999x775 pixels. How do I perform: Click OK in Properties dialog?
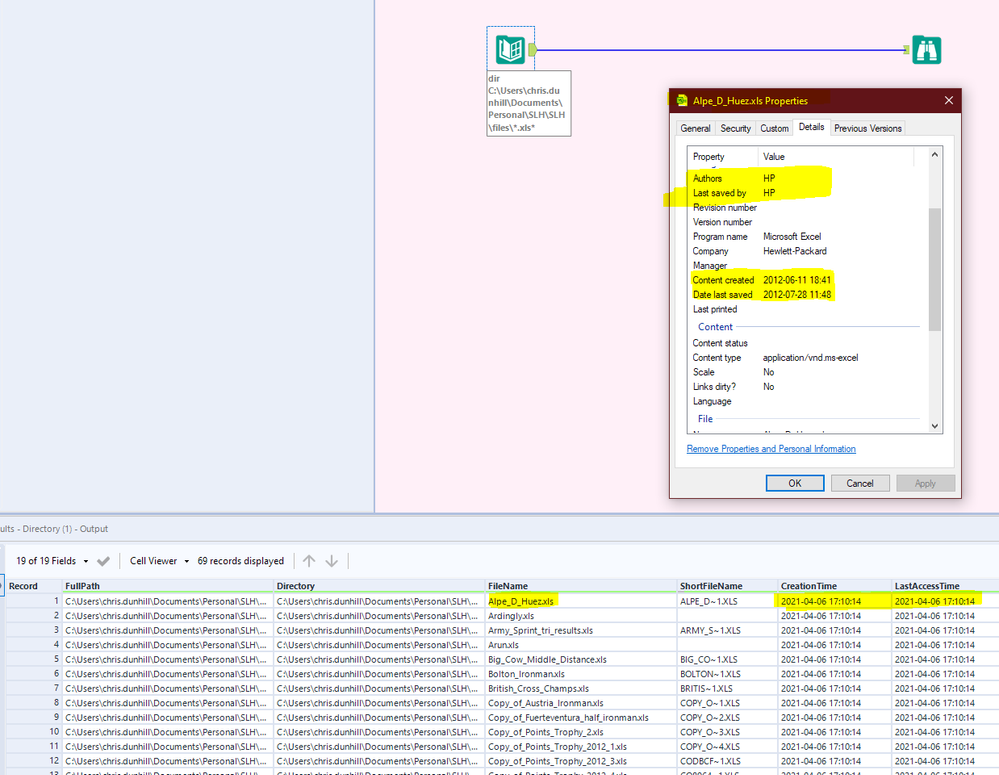tap(794, 483)
